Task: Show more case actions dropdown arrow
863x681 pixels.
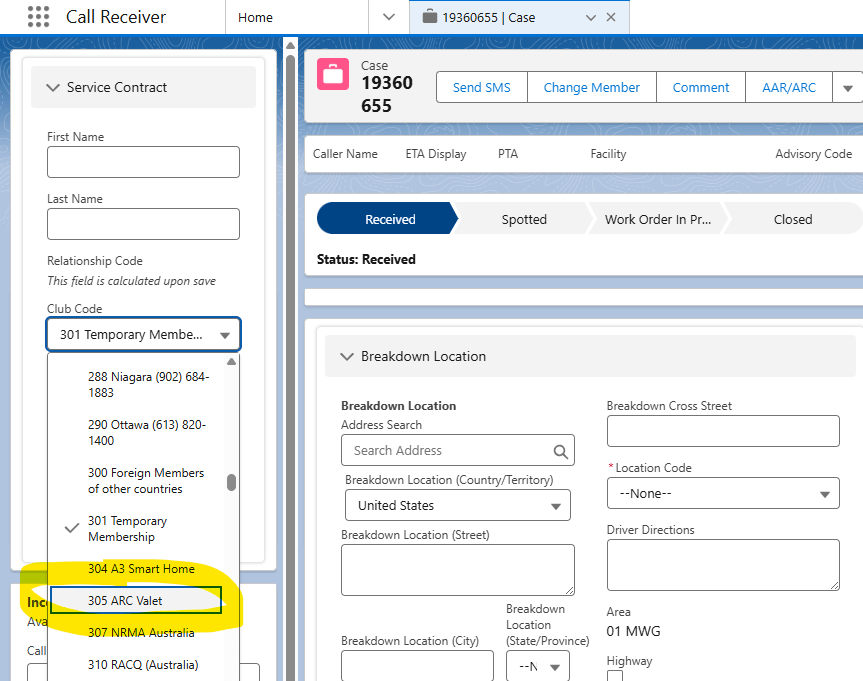Action: click(847, 88)
